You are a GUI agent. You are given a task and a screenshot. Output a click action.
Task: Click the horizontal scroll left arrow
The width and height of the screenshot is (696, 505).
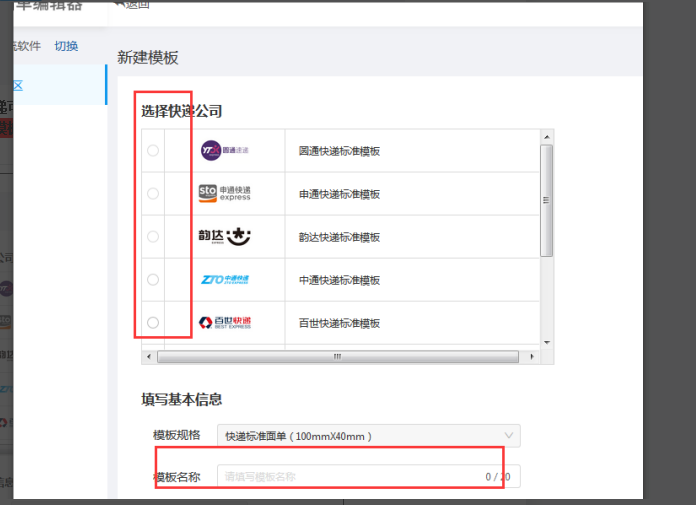(x=149, y=357)
